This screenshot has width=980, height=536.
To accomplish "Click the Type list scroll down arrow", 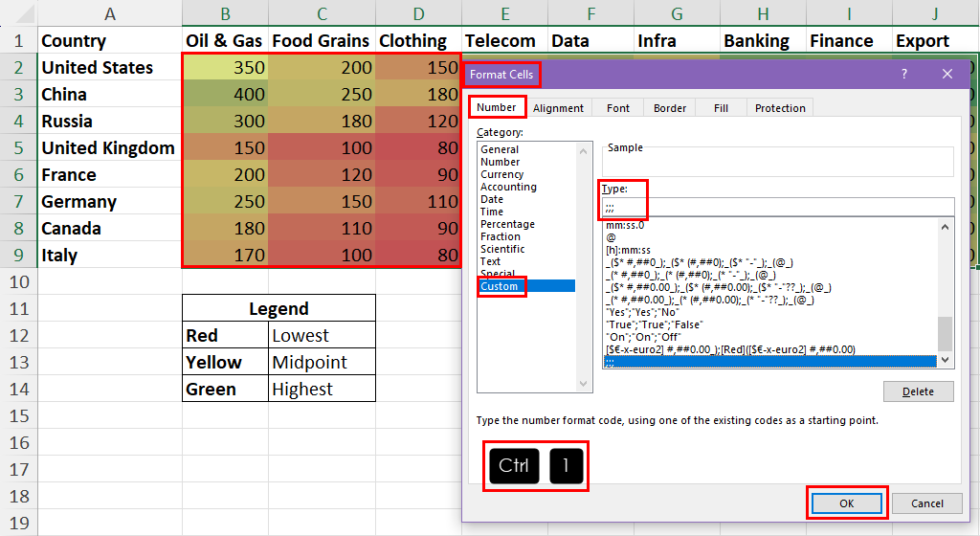I will coord(945,360).
